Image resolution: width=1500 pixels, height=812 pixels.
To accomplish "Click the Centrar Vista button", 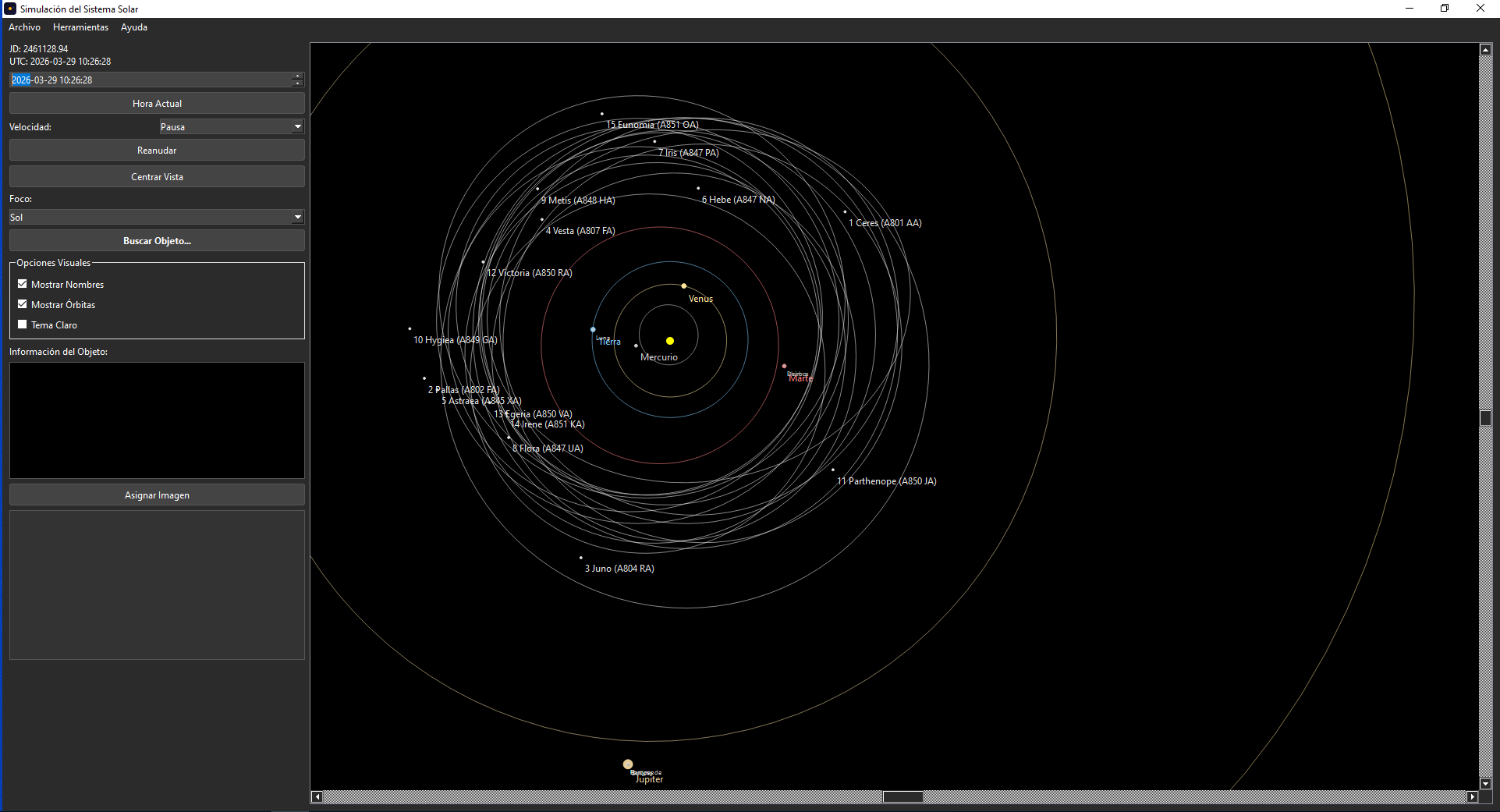I will (x=157, y=177).
